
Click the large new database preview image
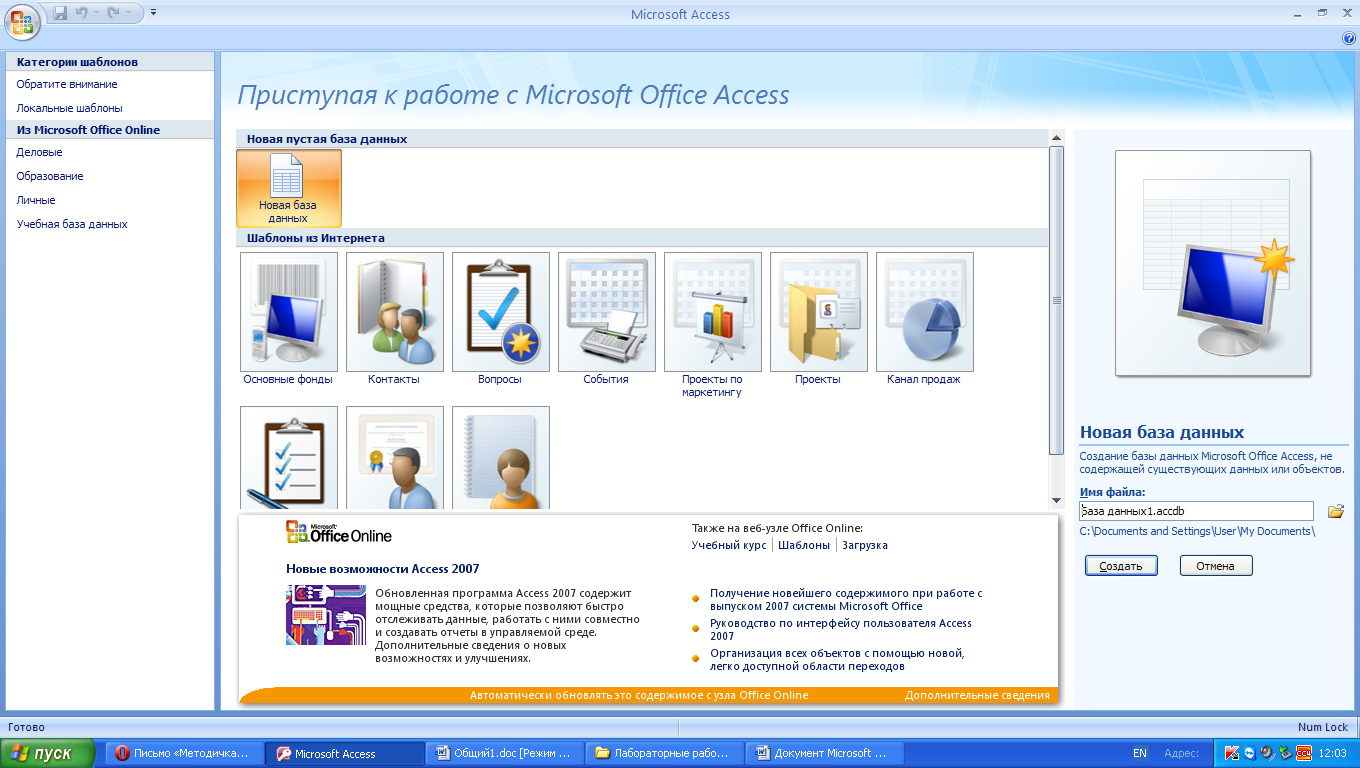coord(1213,263)
